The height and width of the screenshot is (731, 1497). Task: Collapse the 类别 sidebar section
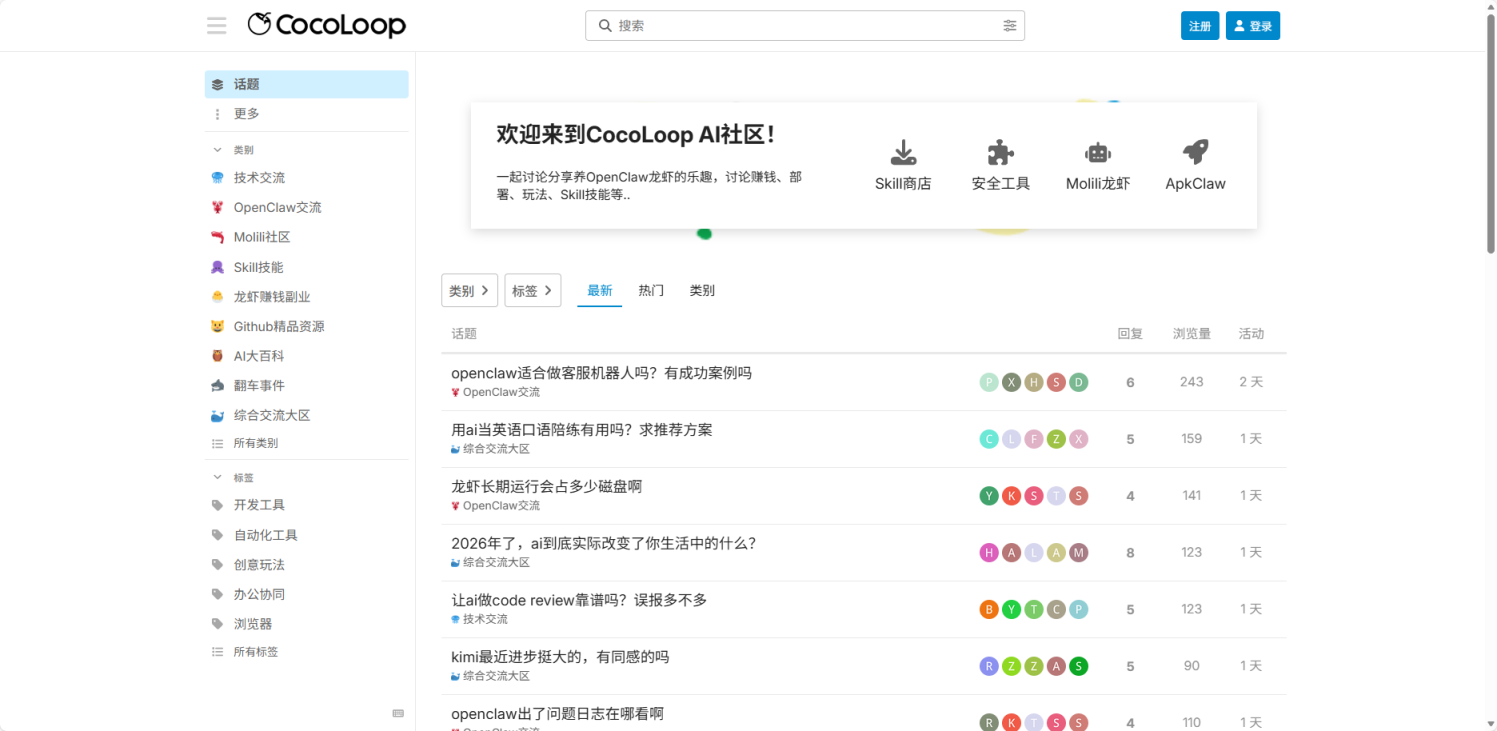coord(234,150)
